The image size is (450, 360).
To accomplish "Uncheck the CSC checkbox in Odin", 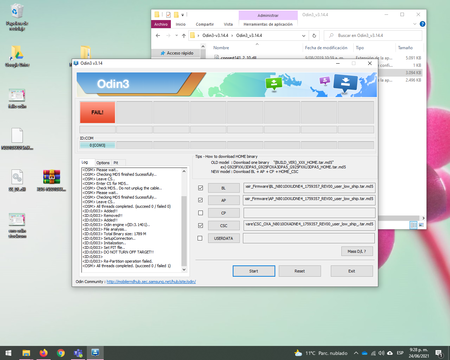I will (x=200, y=225).
